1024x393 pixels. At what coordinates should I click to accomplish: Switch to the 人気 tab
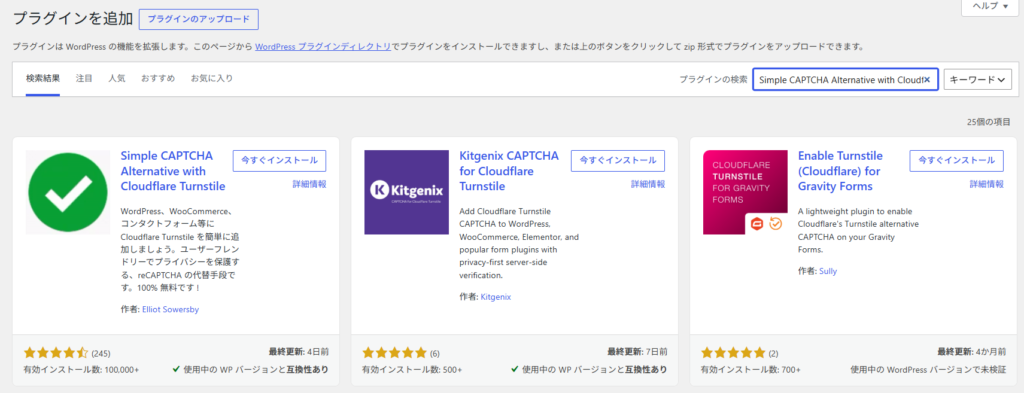click(x=117, y=78)
